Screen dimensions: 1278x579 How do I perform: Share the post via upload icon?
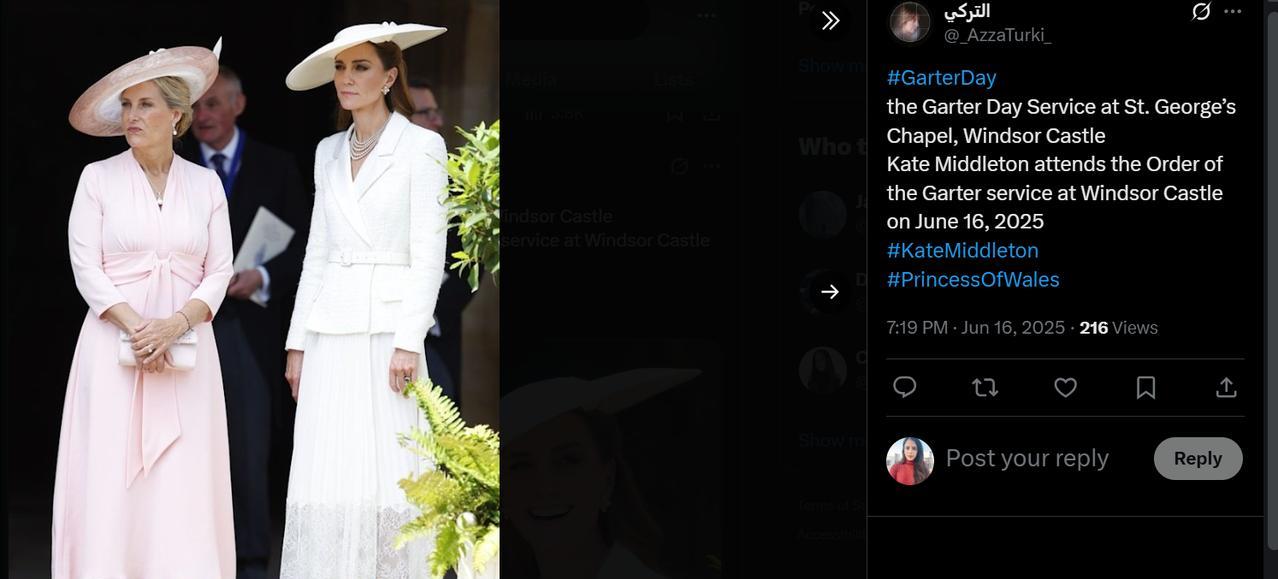pos(1226,387)
